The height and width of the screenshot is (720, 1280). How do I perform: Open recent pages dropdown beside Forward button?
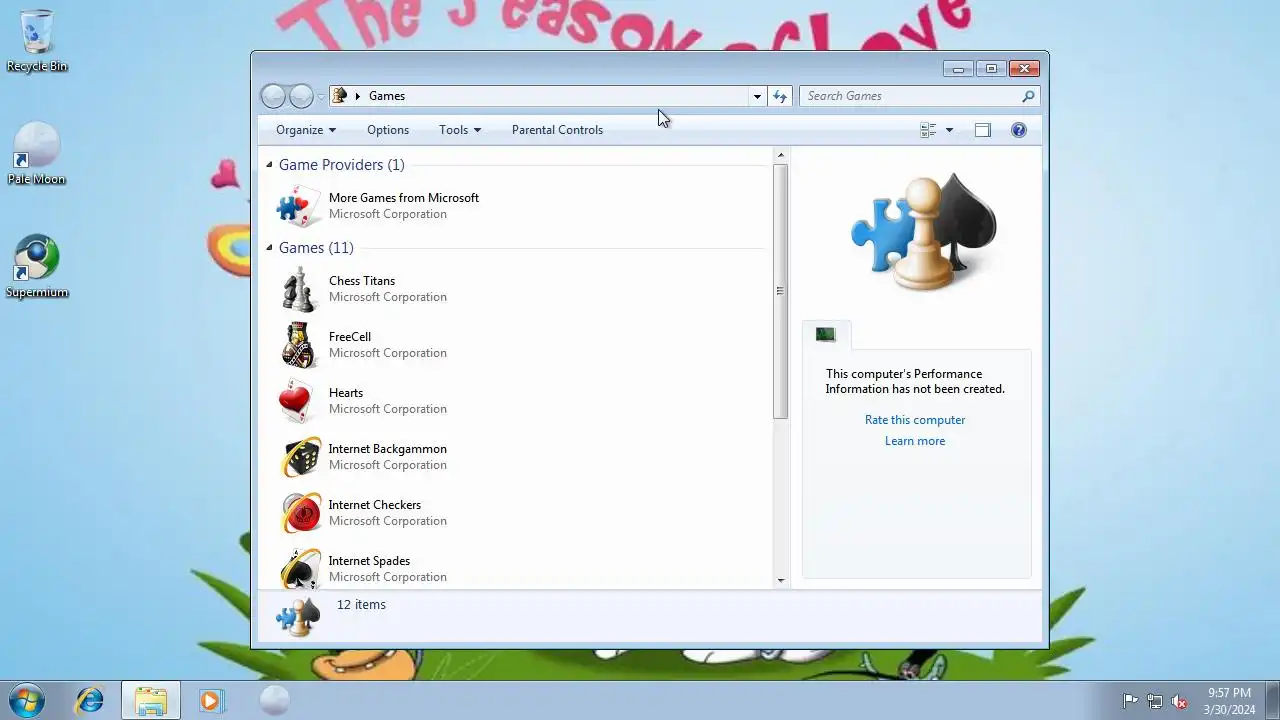(x=321, y=97)
